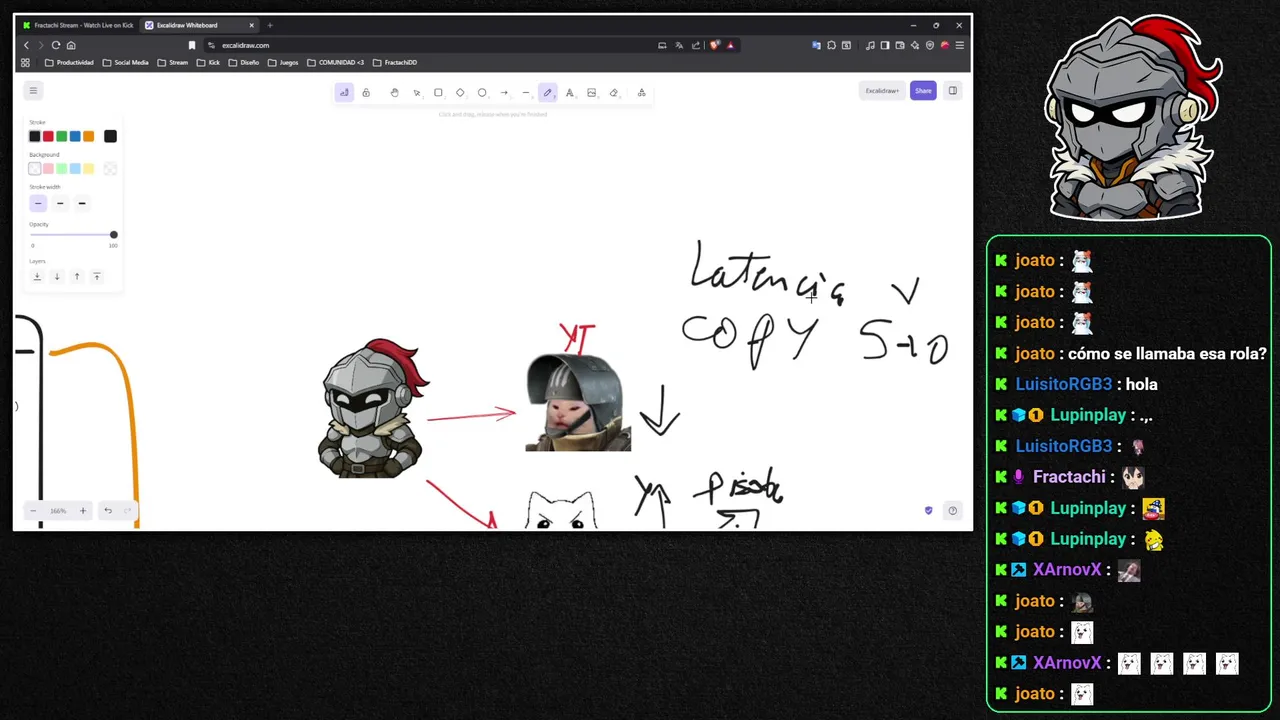The image size is (1280, 720).
Task: Open the COMUNIDAD <3 bookmarks folder
Action: click(x=336, y=62)
